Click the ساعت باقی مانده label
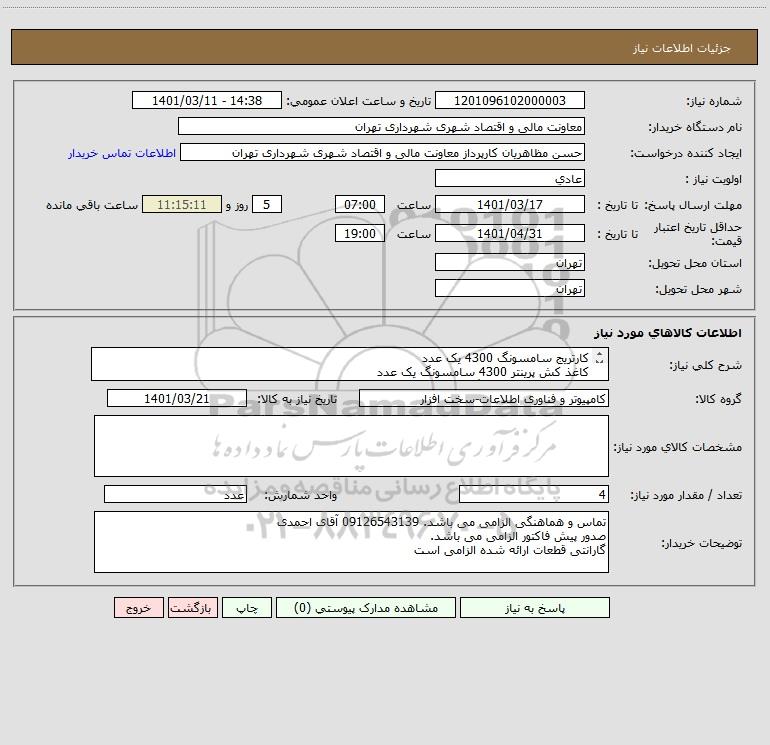The width and height of the screenshot is (770, 745). tap(92, 205)
